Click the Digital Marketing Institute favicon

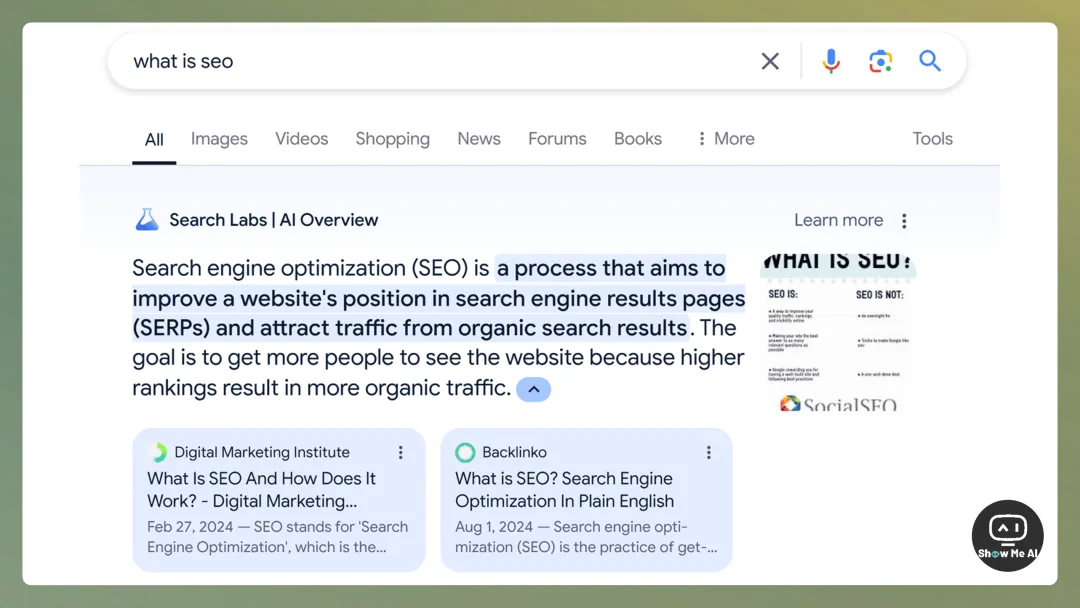click(158, 452)
